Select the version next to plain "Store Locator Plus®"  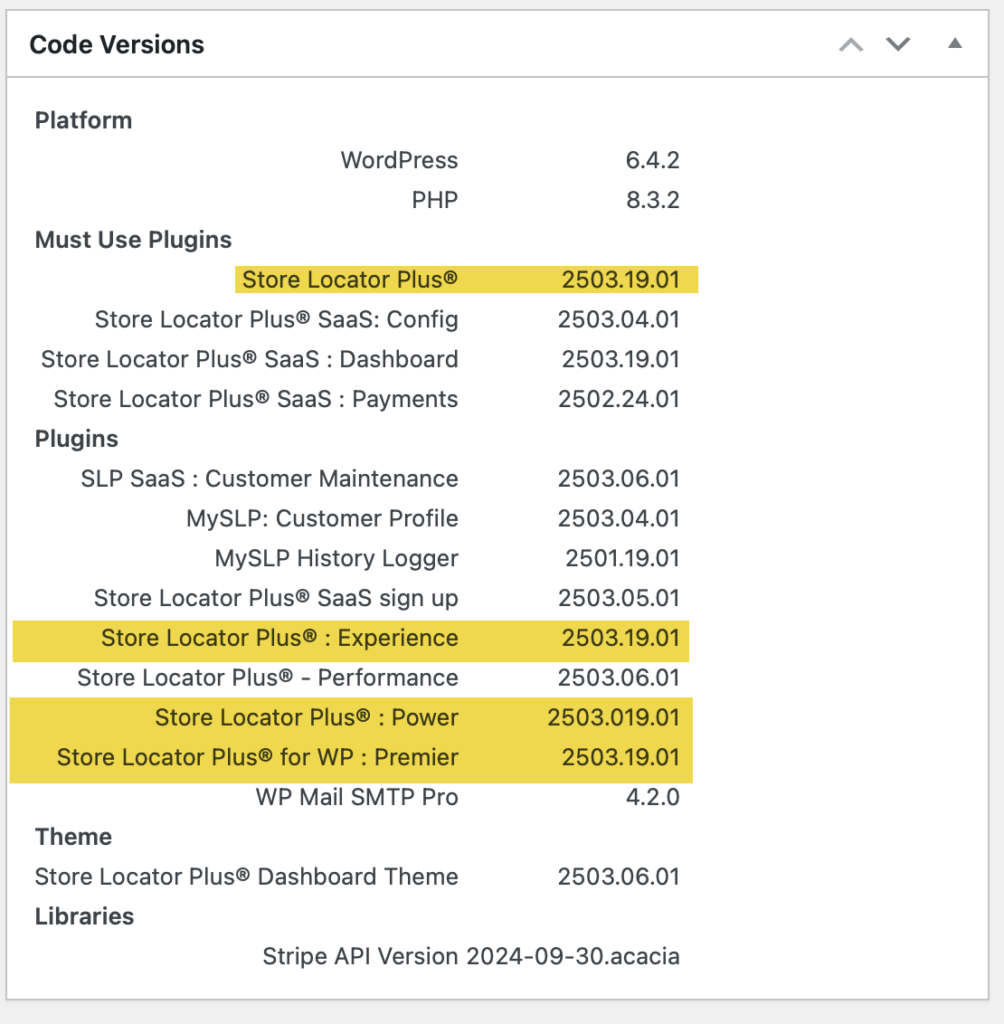(621, 280)
